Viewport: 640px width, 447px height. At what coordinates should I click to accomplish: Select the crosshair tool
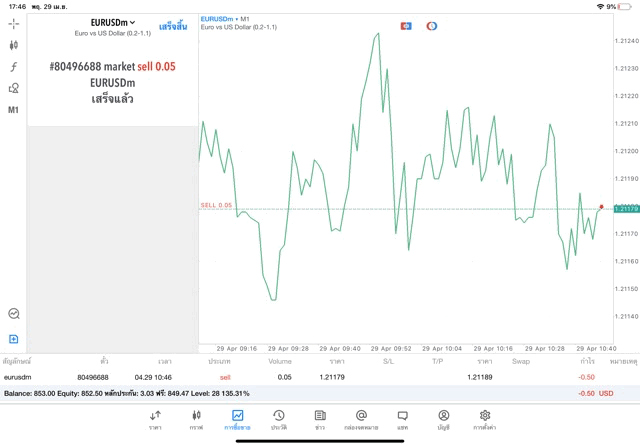13,24
